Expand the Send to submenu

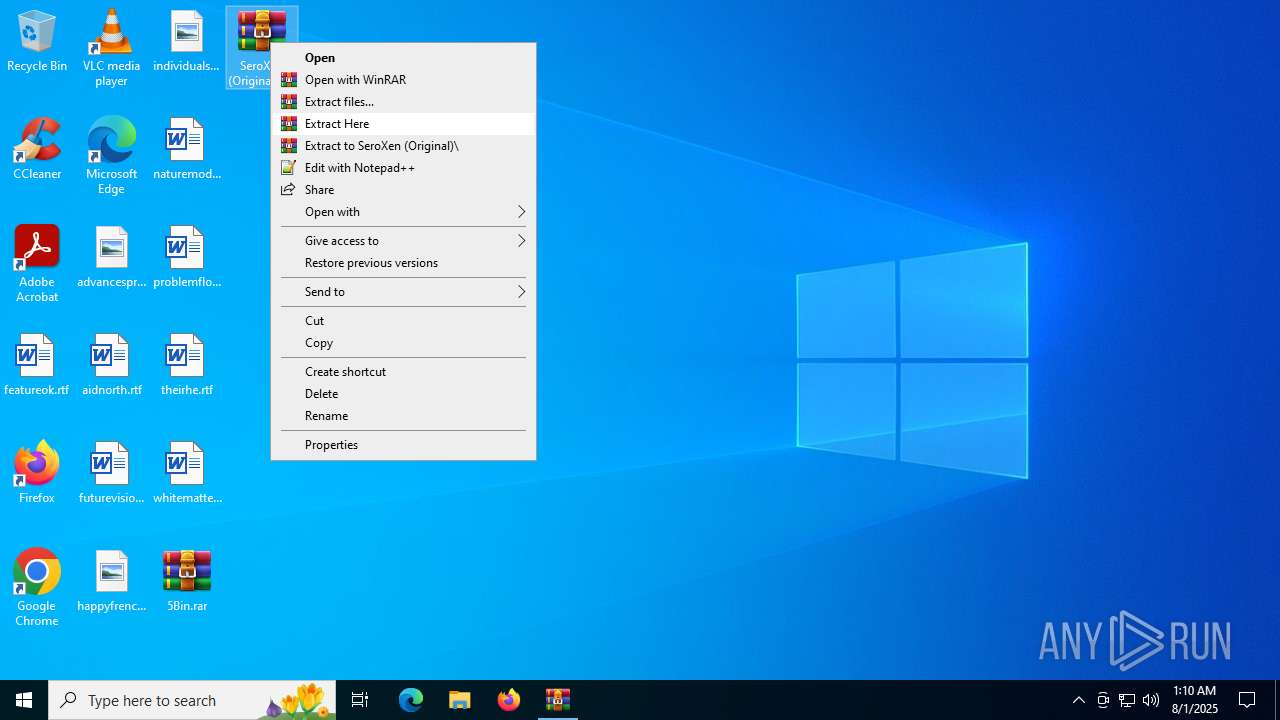(403, 292)
